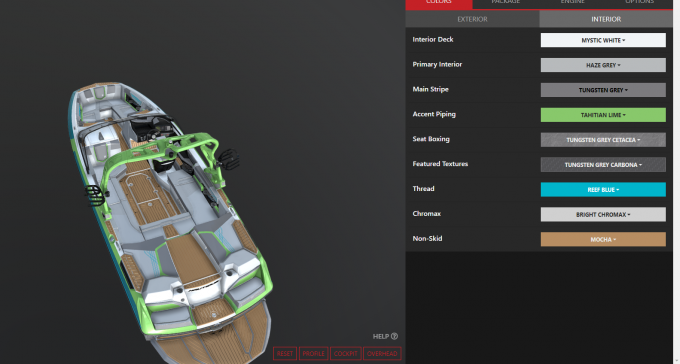The width and height of the screenshot is (680, 364).
Task: Open the Options tab
Action: point(639,3)
